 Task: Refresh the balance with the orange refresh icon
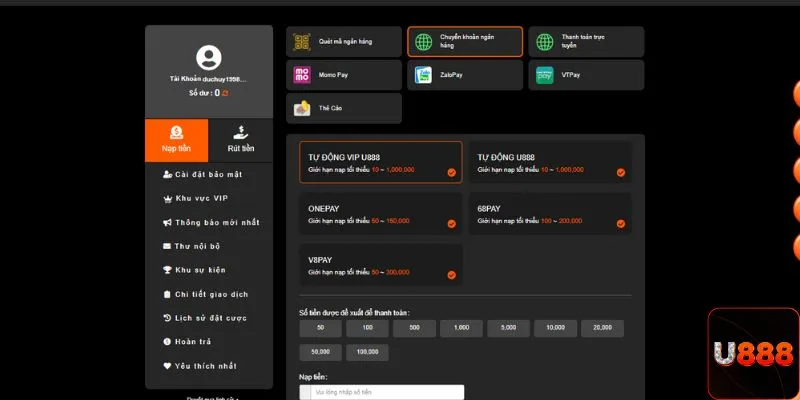[225, 93]
